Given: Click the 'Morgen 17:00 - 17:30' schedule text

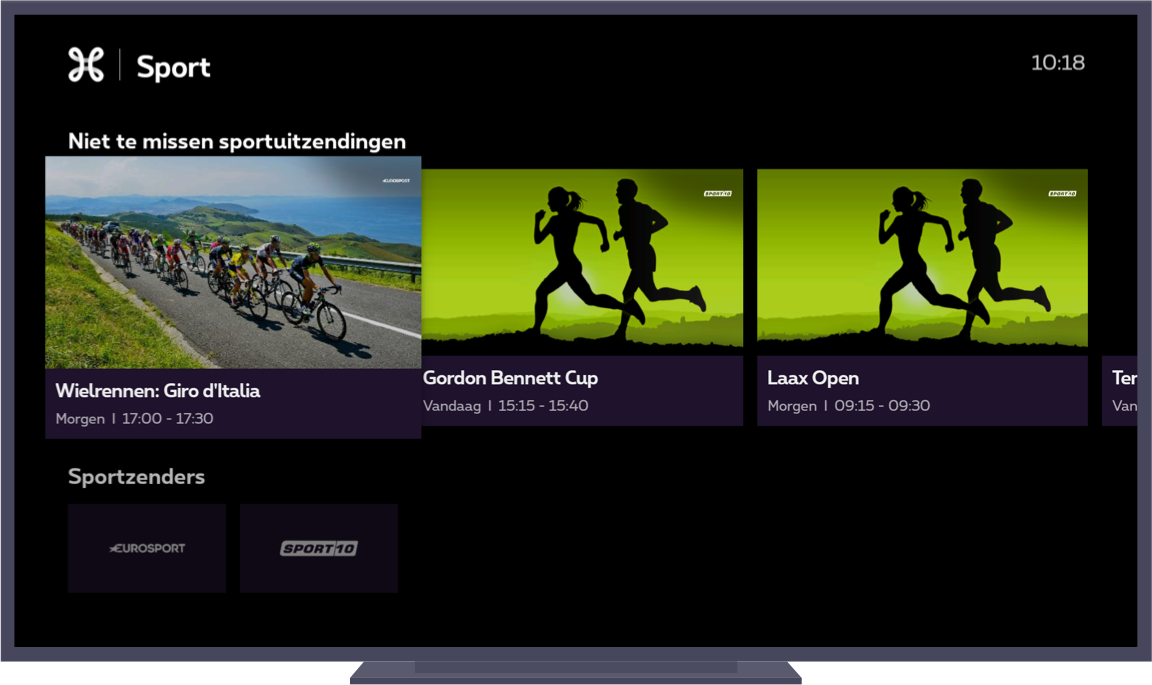Looking at the screenshot, I should pos(134,419).
